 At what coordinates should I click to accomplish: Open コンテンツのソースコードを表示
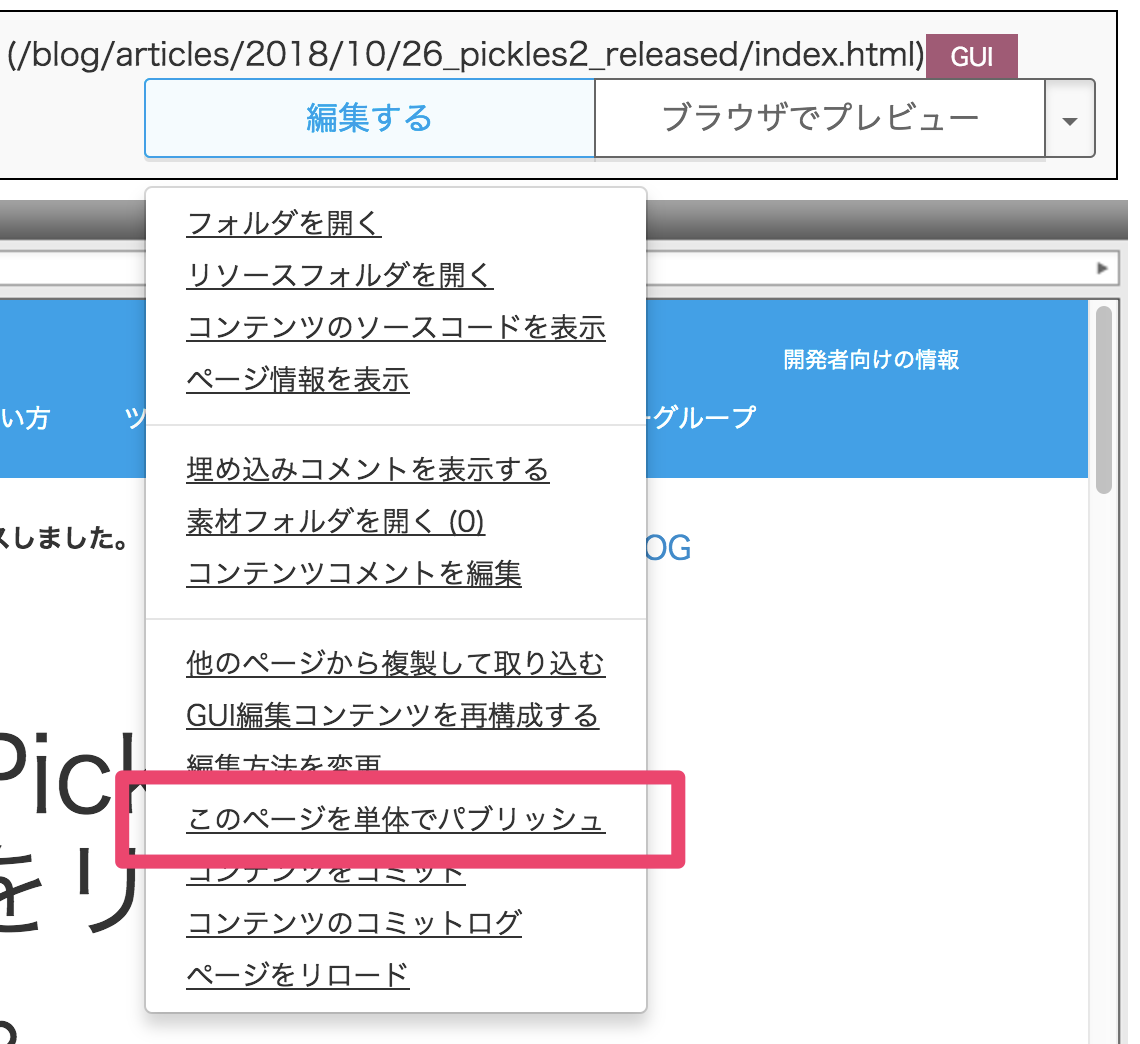coord(396,327)
